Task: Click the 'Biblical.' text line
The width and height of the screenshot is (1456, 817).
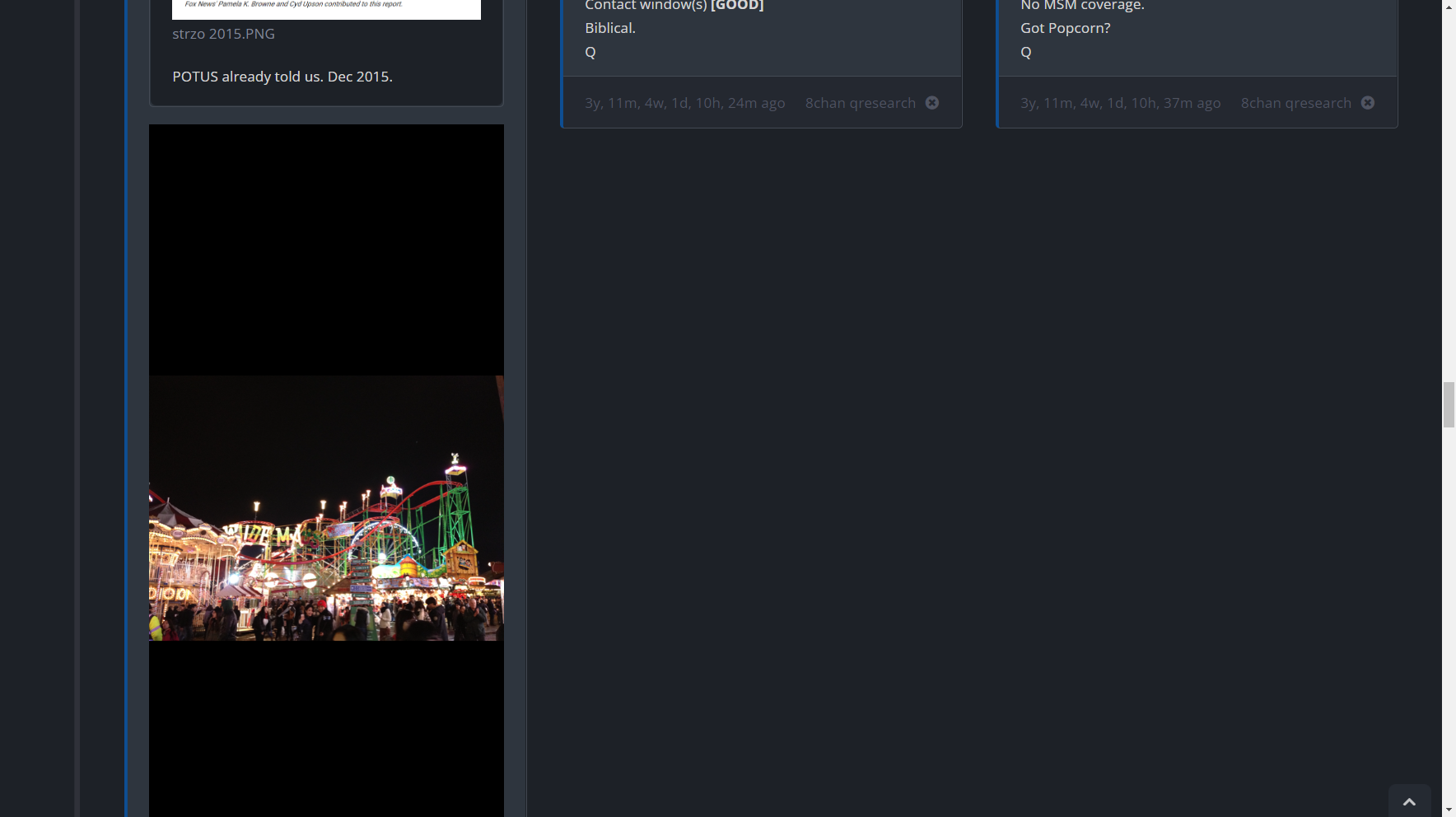Action: pos(609,28)
